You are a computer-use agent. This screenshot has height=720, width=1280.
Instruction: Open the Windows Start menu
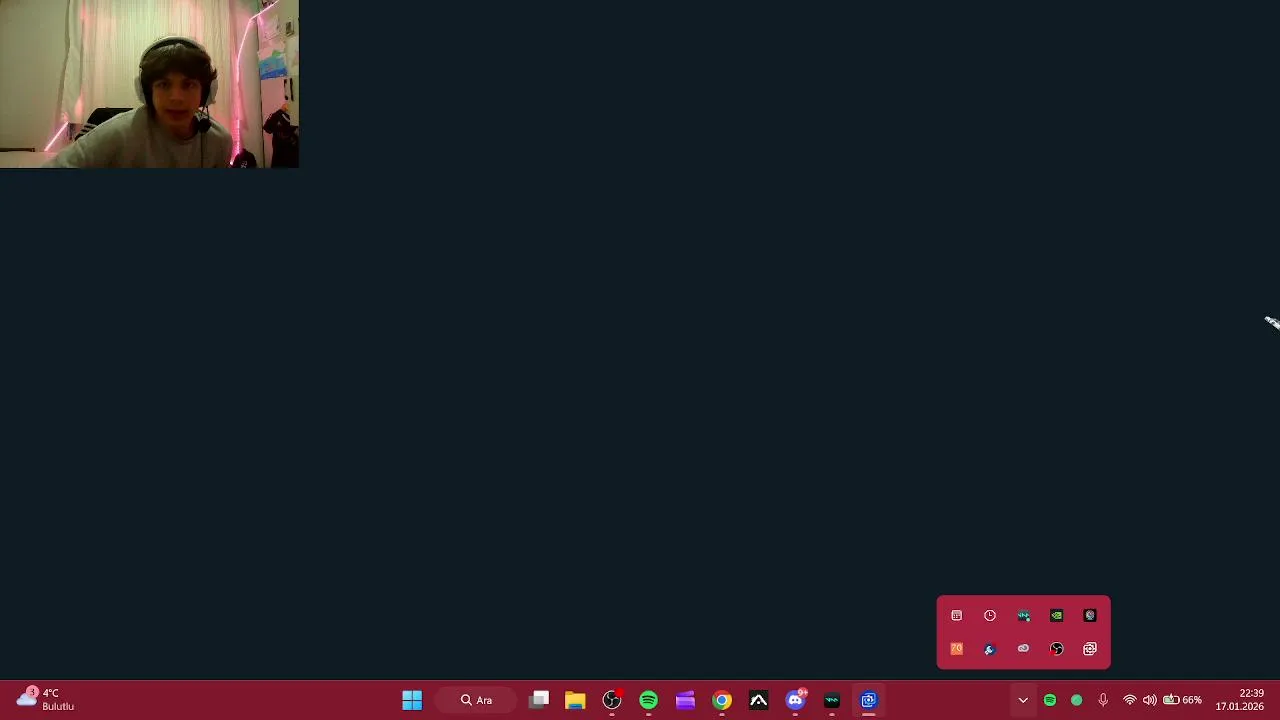click(x=412, y=700)
